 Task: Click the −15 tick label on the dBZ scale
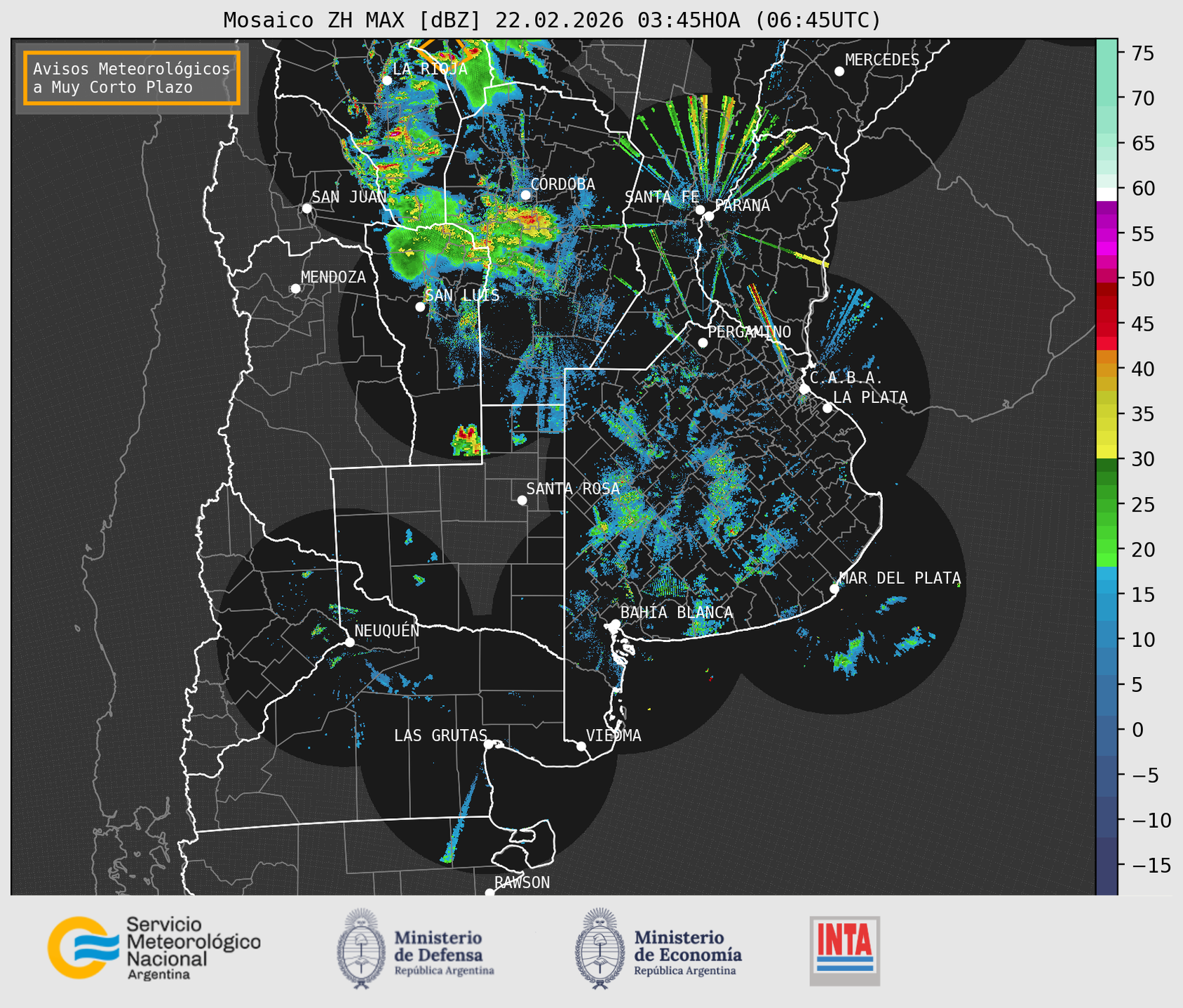[x=1151, y=865]
